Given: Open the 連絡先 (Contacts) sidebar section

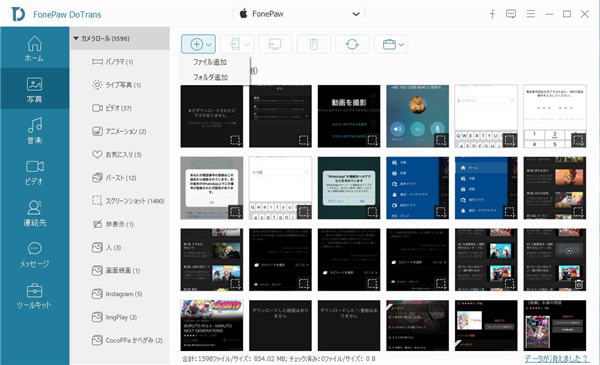Looking at the screenshot, I should click(34, 213).
